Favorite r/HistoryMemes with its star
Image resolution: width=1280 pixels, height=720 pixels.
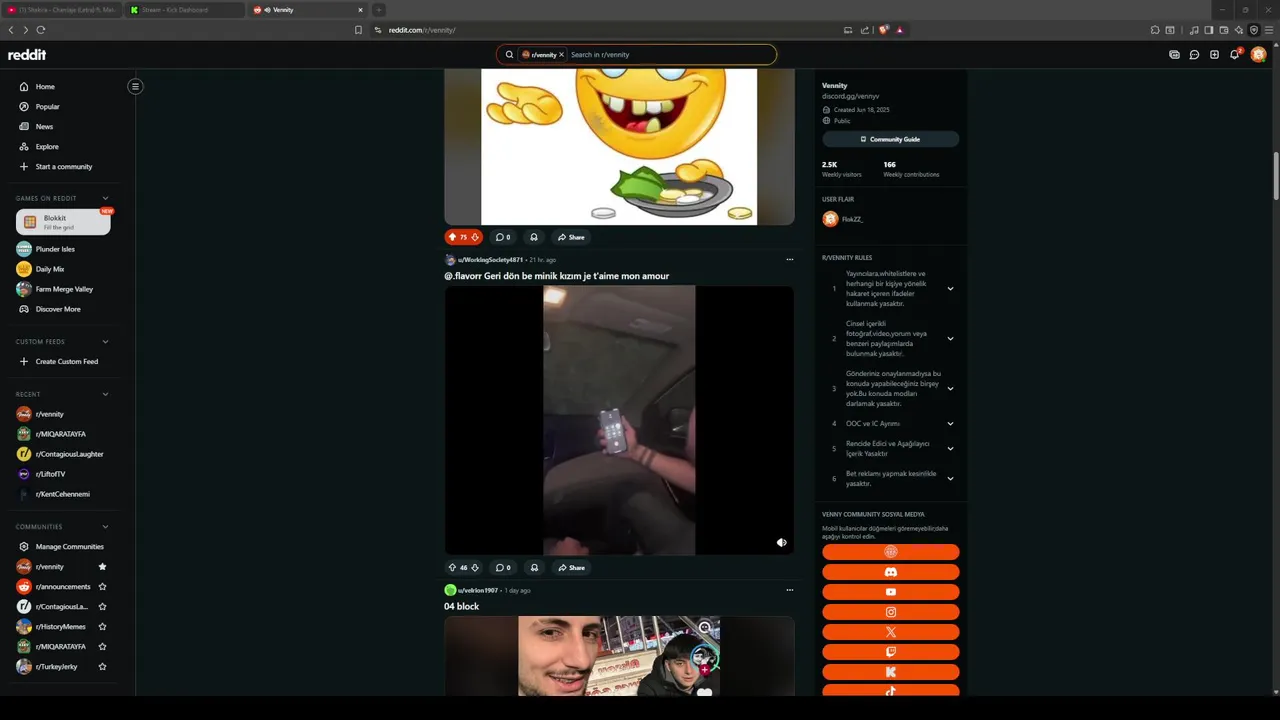click(102, 627)
